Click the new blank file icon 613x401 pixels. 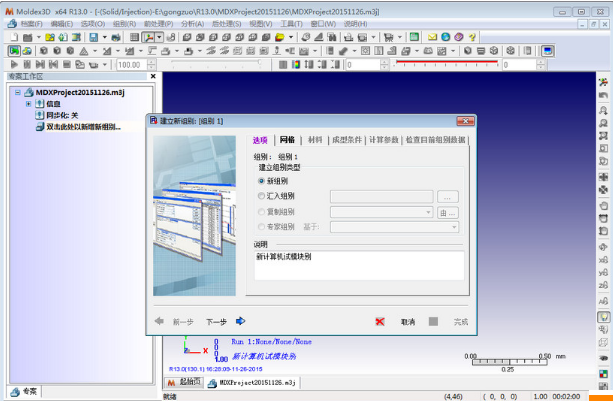(x=14, y=37)
